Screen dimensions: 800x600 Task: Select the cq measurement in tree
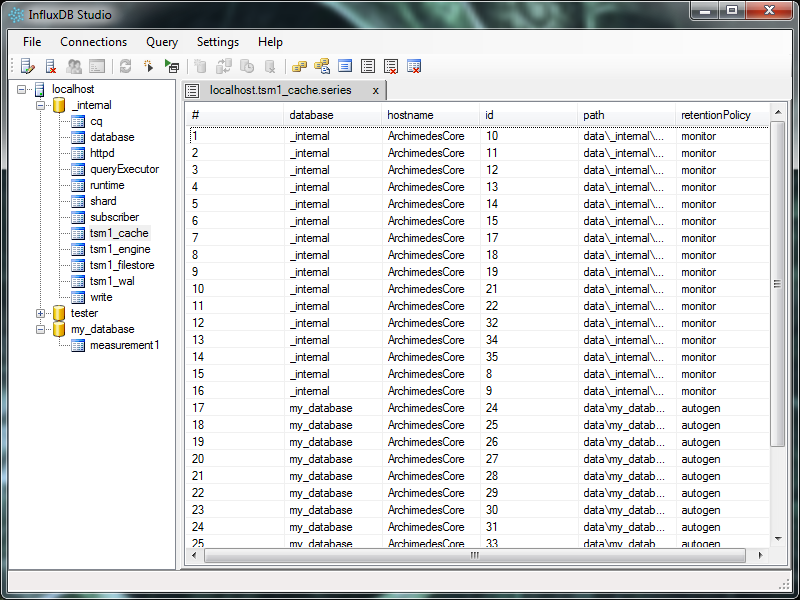click(x=96, y=121)
